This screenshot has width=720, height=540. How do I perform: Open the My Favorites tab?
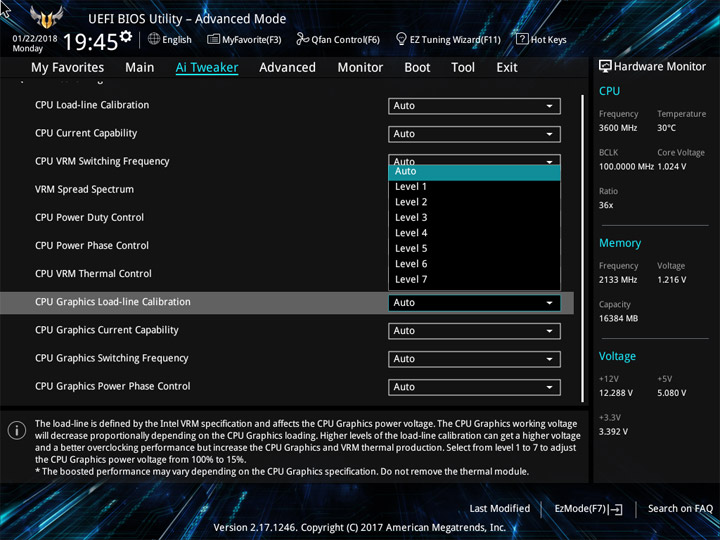[x=68, y=68]
